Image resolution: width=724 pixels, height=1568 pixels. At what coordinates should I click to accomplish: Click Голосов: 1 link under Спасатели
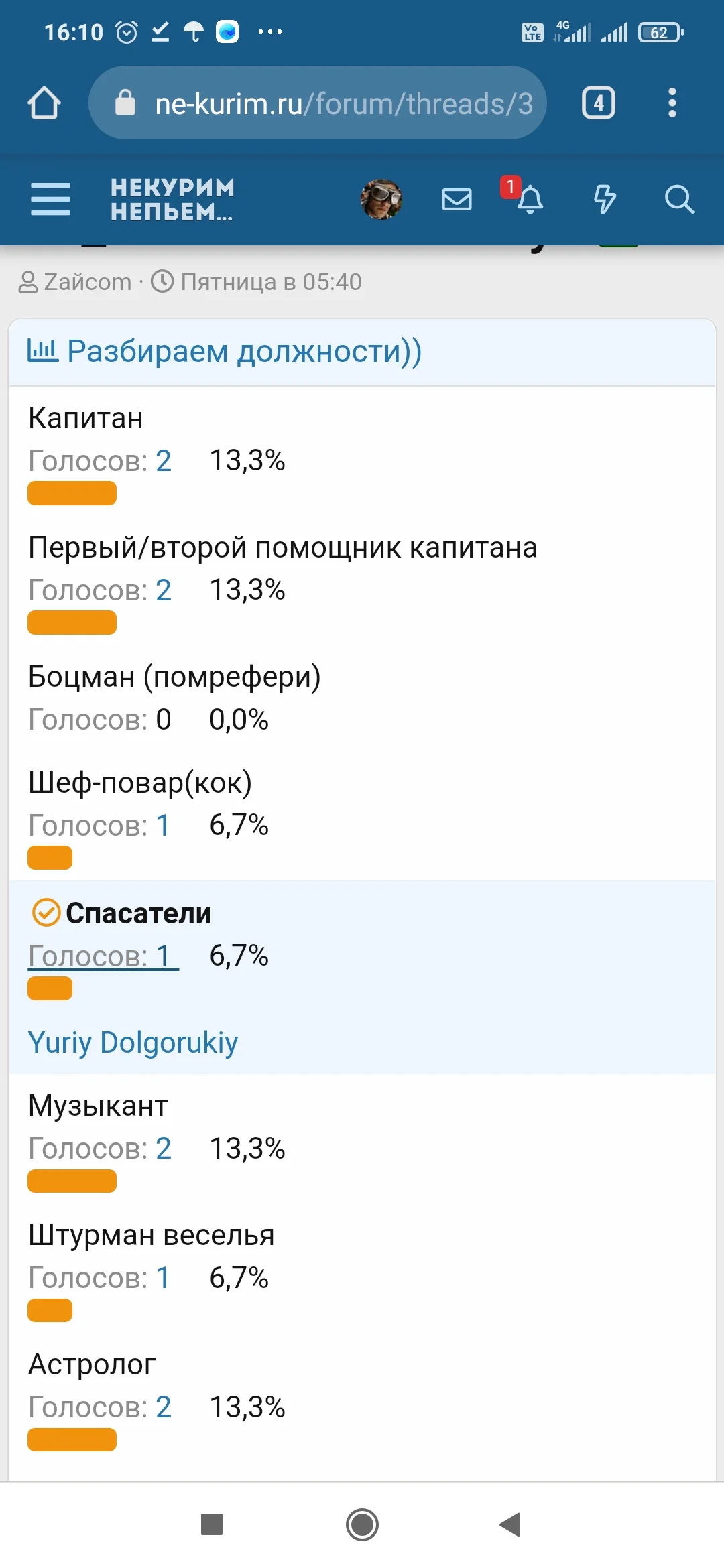click(x=102, y=956)
